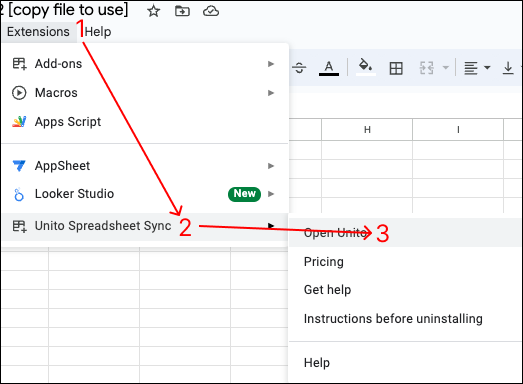Select column H header
523x384 pixels.
[367, 129]
